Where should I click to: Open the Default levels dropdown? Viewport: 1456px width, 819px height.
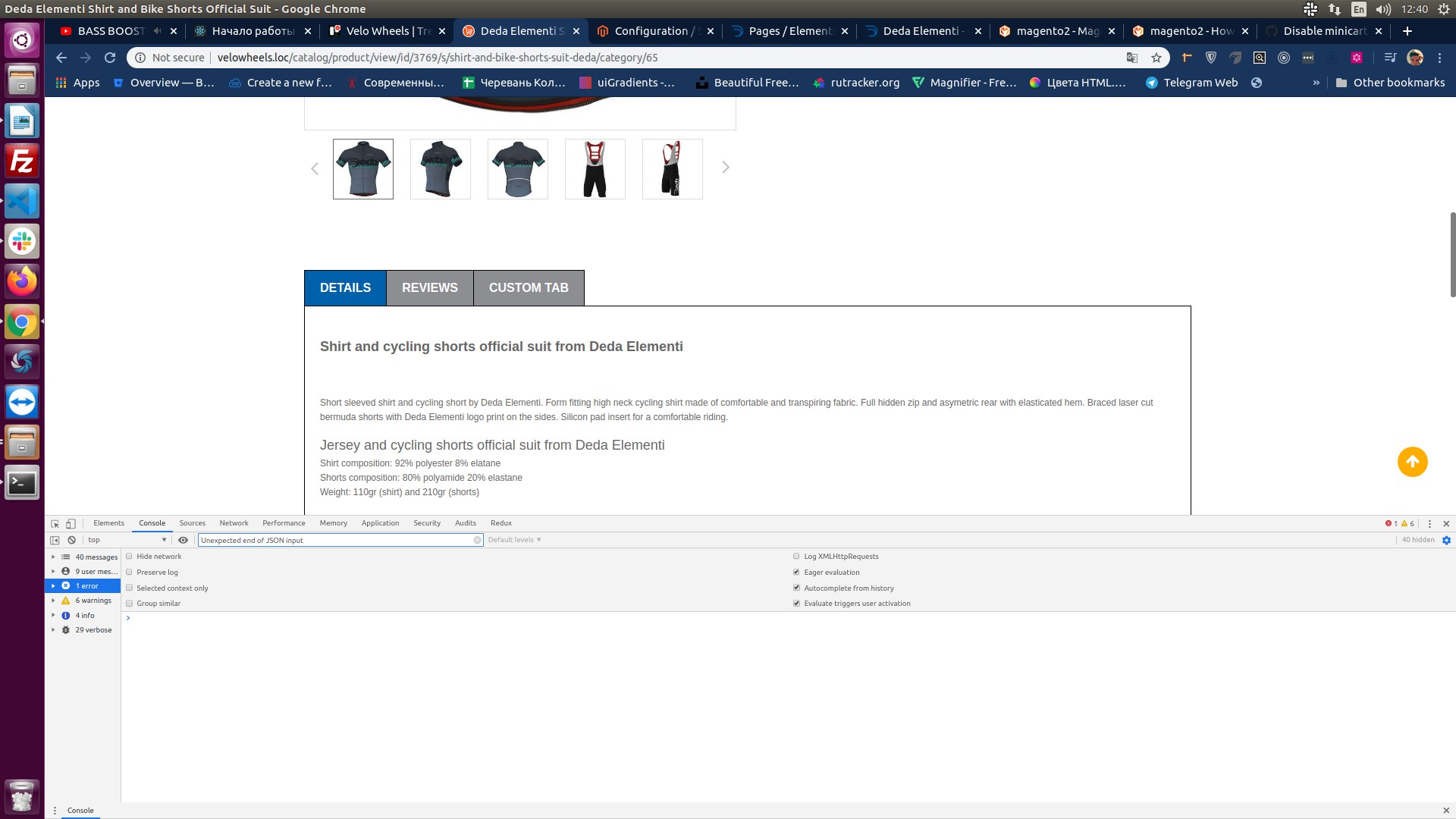pos(514,540)
